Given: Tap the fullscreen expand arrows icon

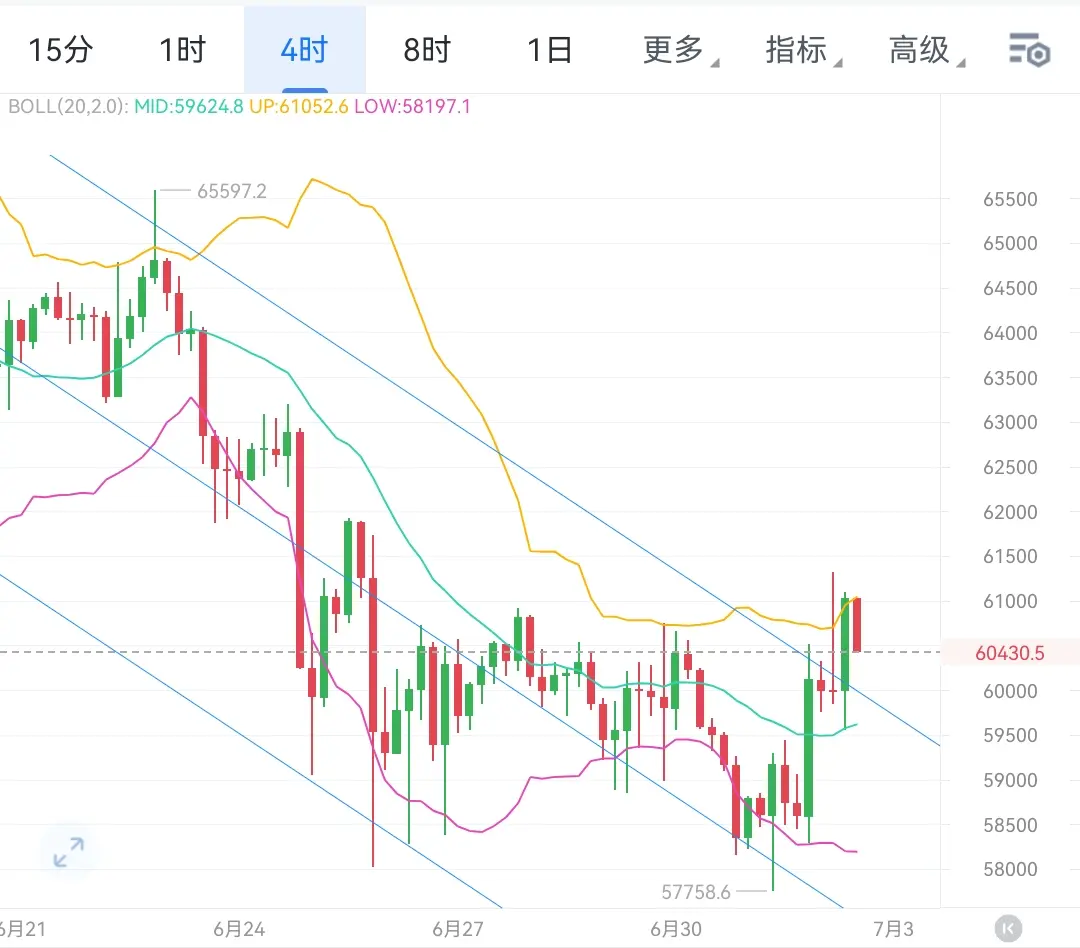Looking at the screenshot, I should pos(69,852).
